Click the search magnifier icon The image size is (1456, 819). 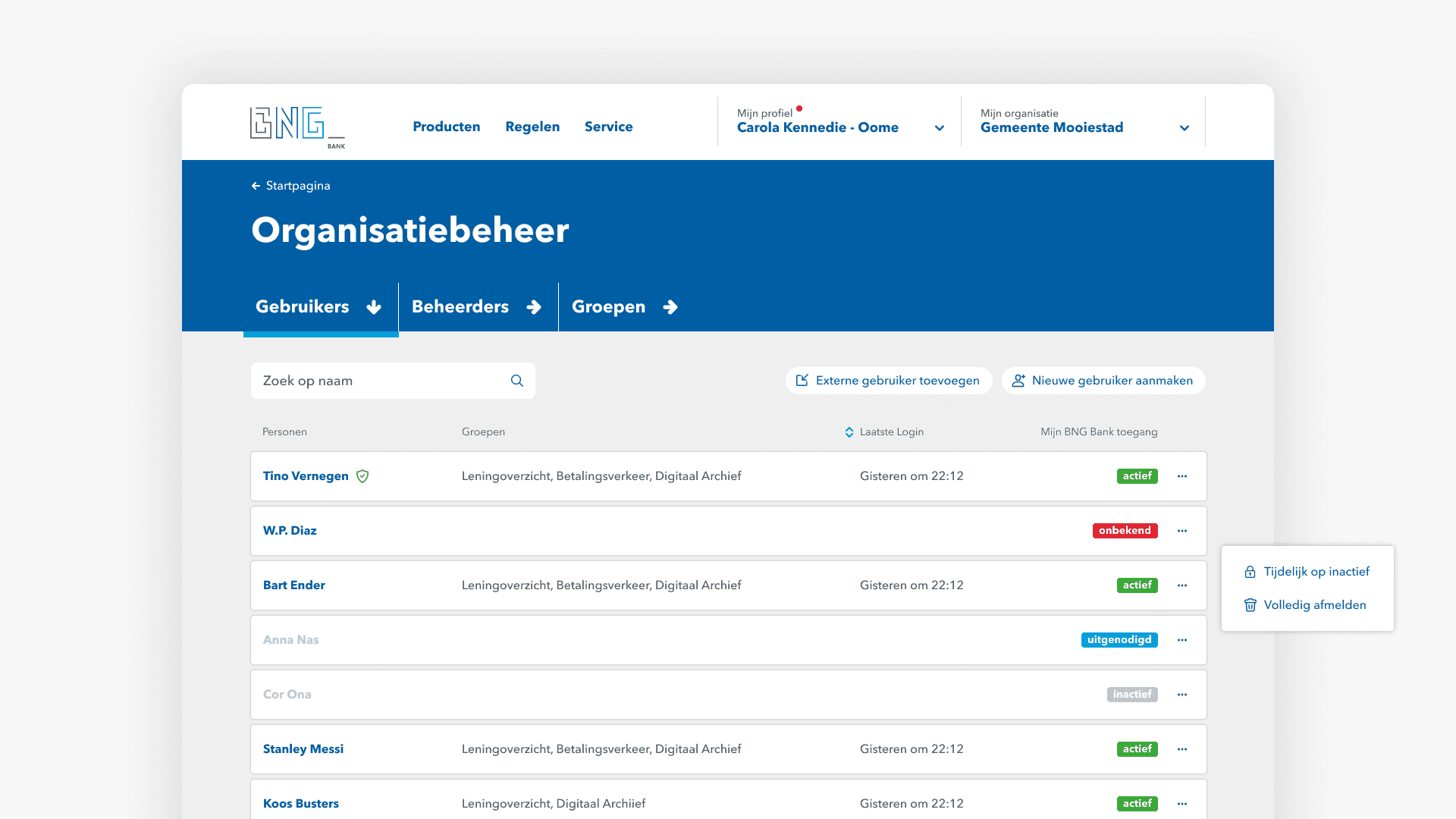pyautogui.click(x=517, y=381)
